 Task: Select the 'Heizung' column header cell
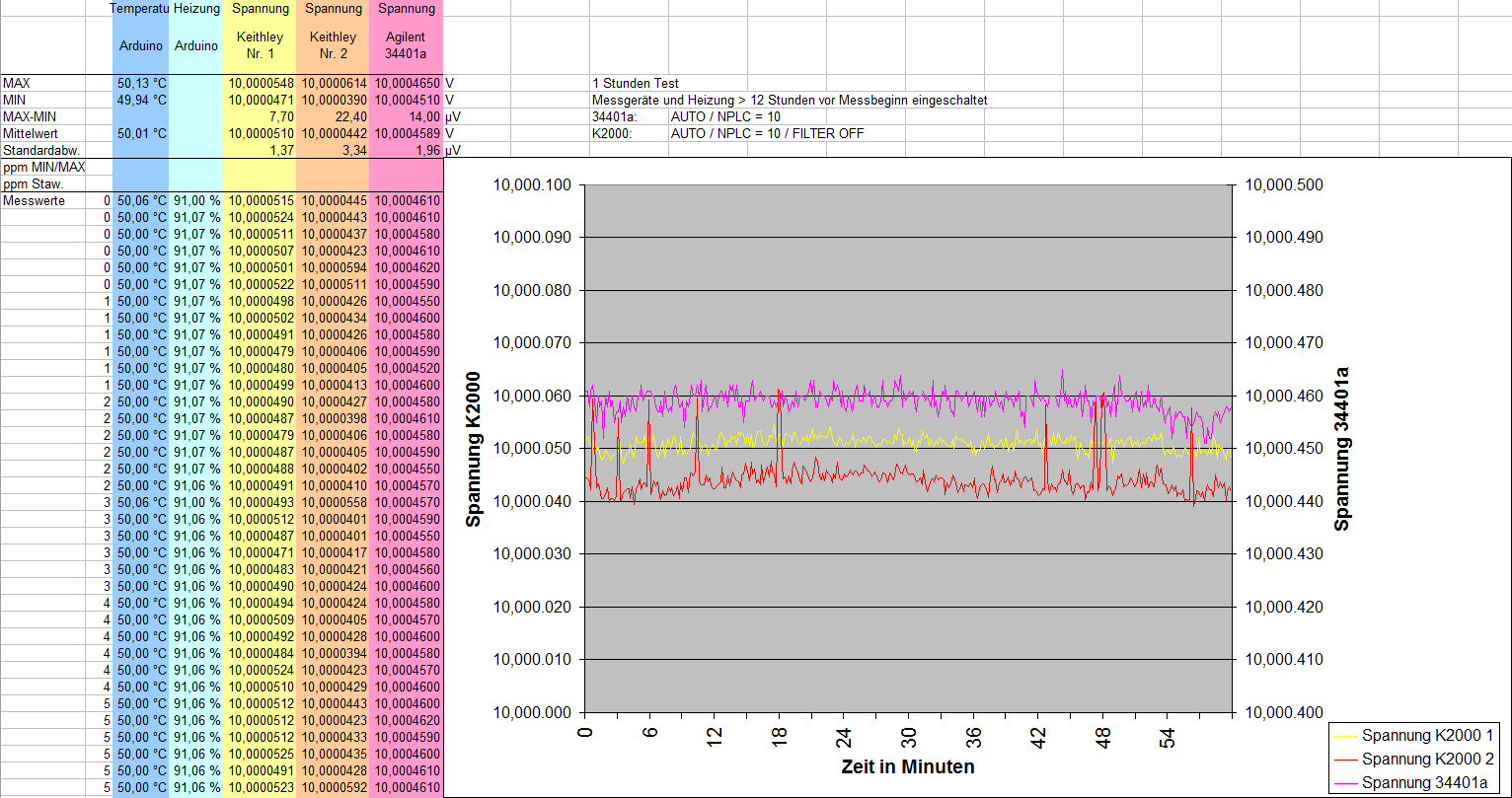(195, 8)
